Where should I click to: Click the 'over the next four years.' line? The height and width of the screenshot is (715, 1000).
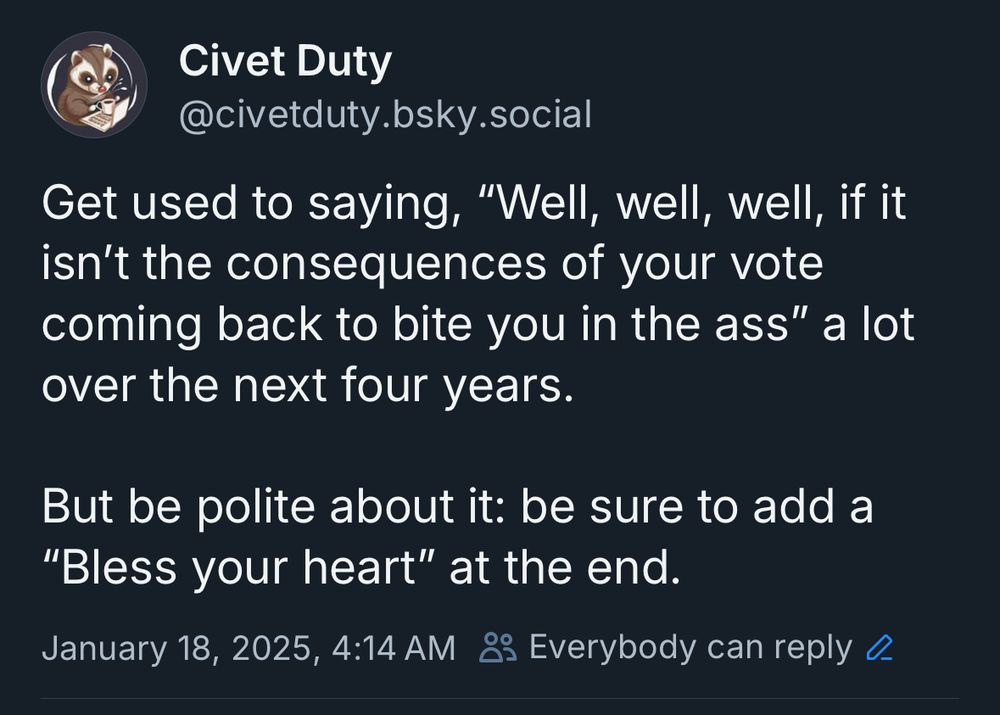308,386
